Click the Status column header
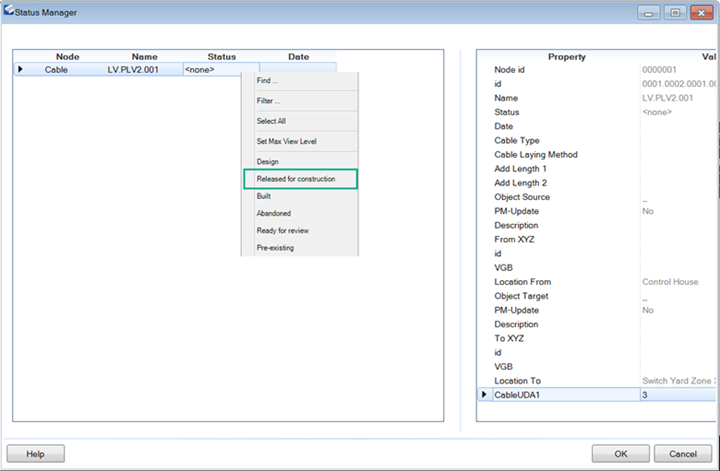This screenshot has height=471, width=720. [221, 57]
